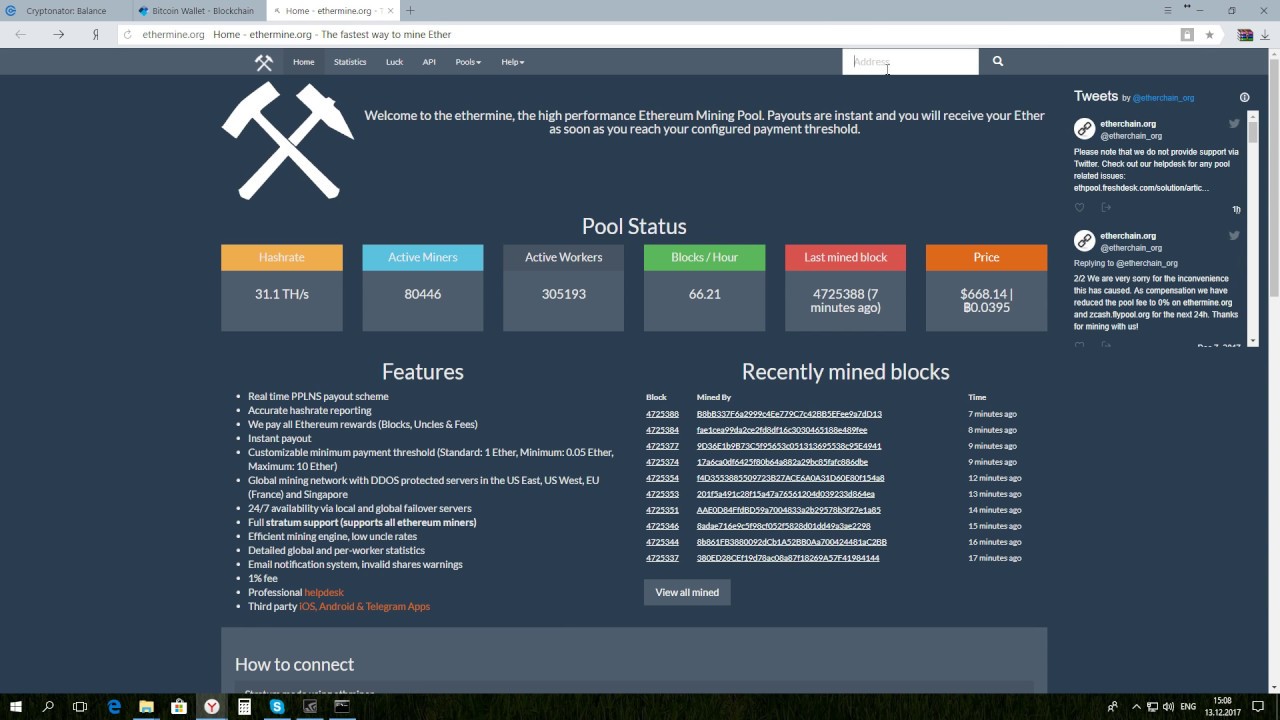
Task: Click the protect lock icon in address bar
Action: 1187,34
